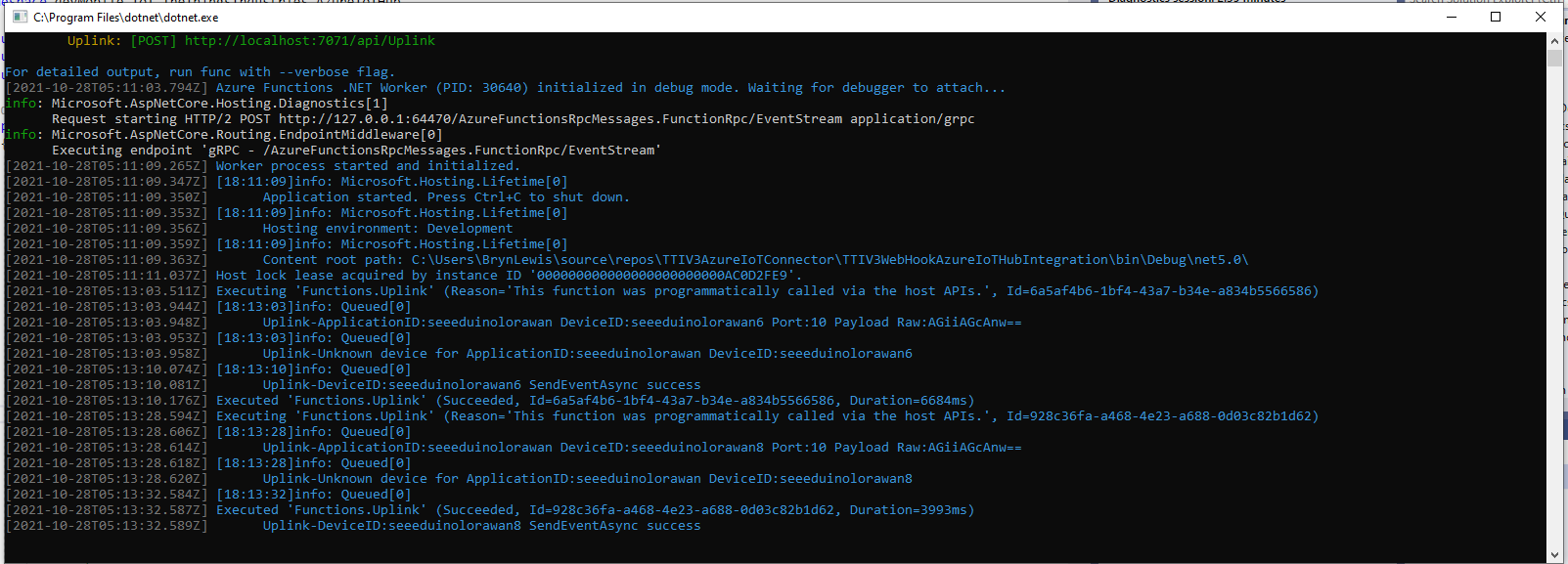Click the '--verbose flag' hint line
The width and height of the screenshot is (1568, 564).
[x=200, y=72]
